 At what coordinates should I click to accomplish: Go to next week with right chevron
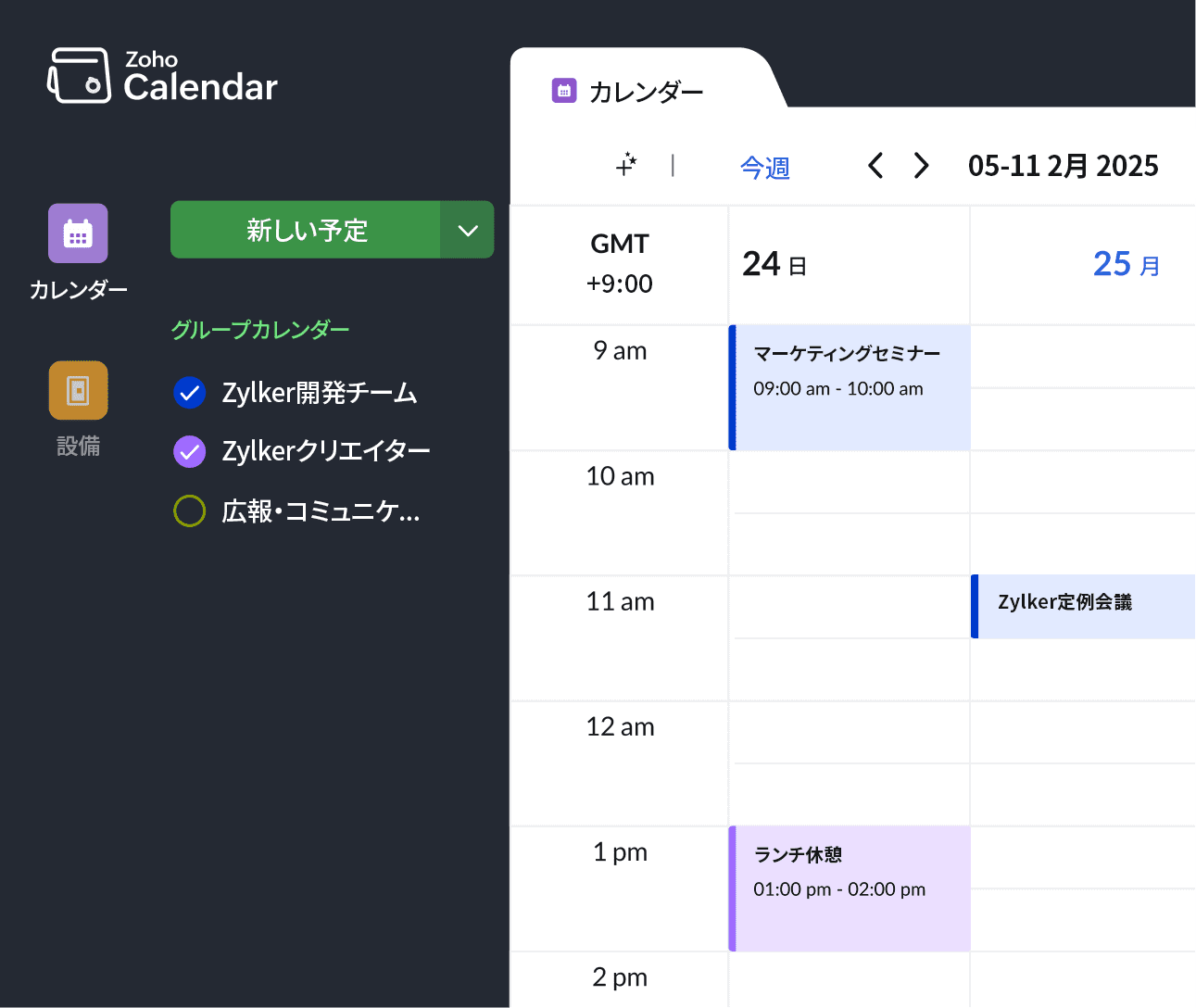tap(920, 165)
